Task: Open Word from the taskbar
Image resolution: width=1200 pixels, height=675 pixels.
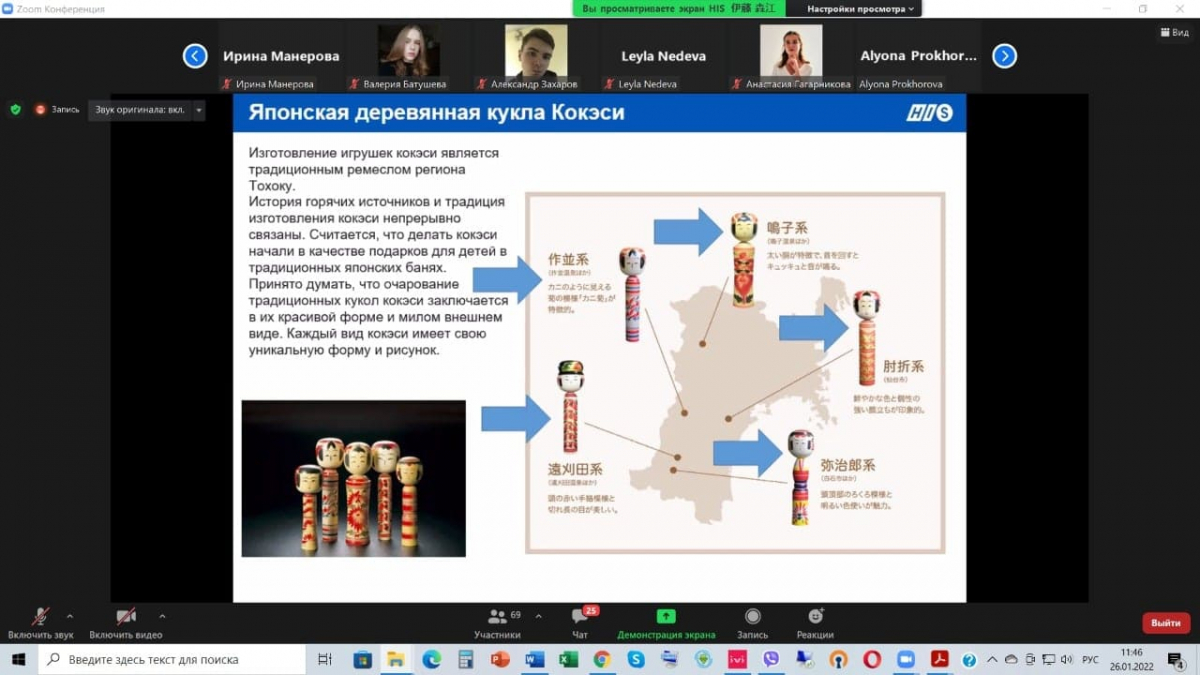Action: tap(534, 659)
